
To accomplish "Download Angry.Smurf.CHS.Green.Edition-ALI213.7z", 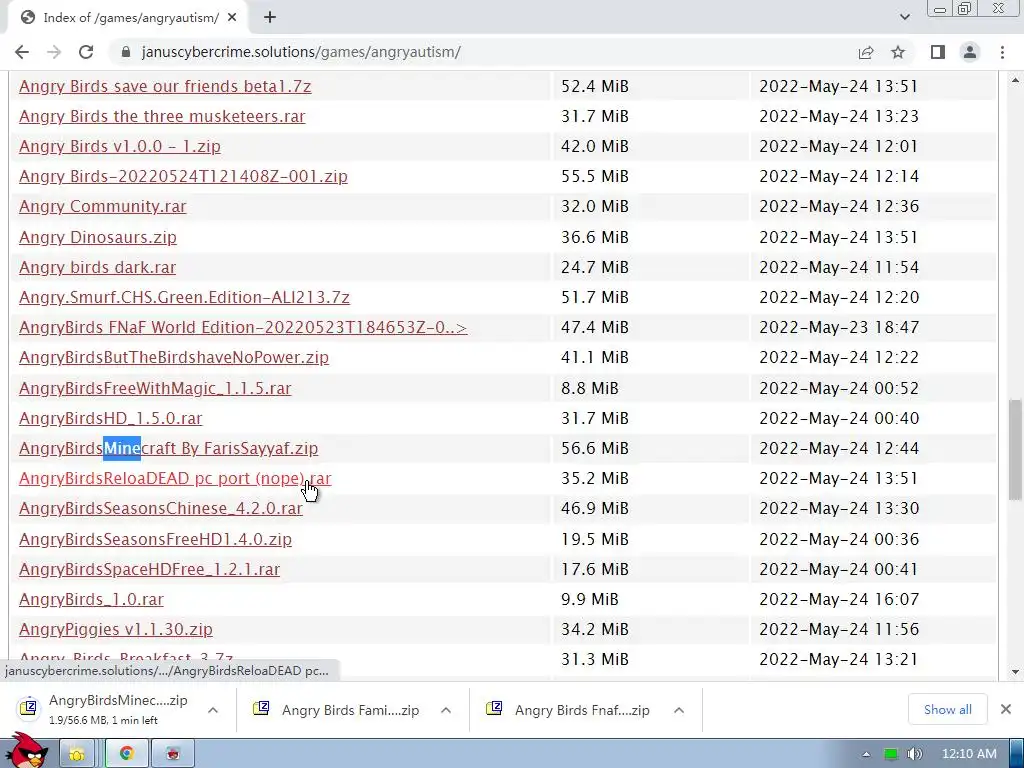I will [x=184, y=297].
